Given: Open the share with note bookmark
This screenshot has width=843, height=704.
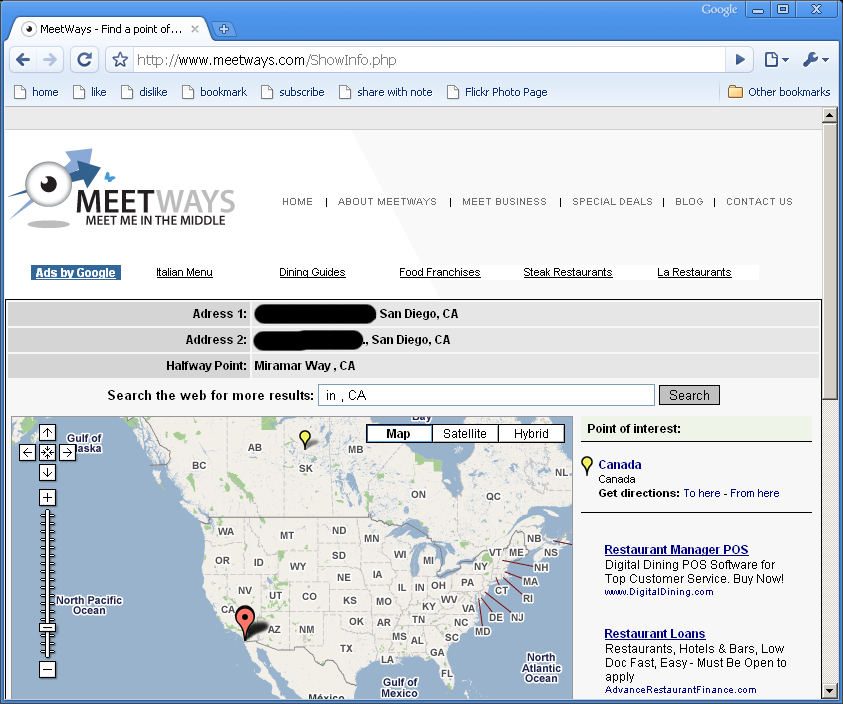Looking at the screenshot, I should click(386, 92).
